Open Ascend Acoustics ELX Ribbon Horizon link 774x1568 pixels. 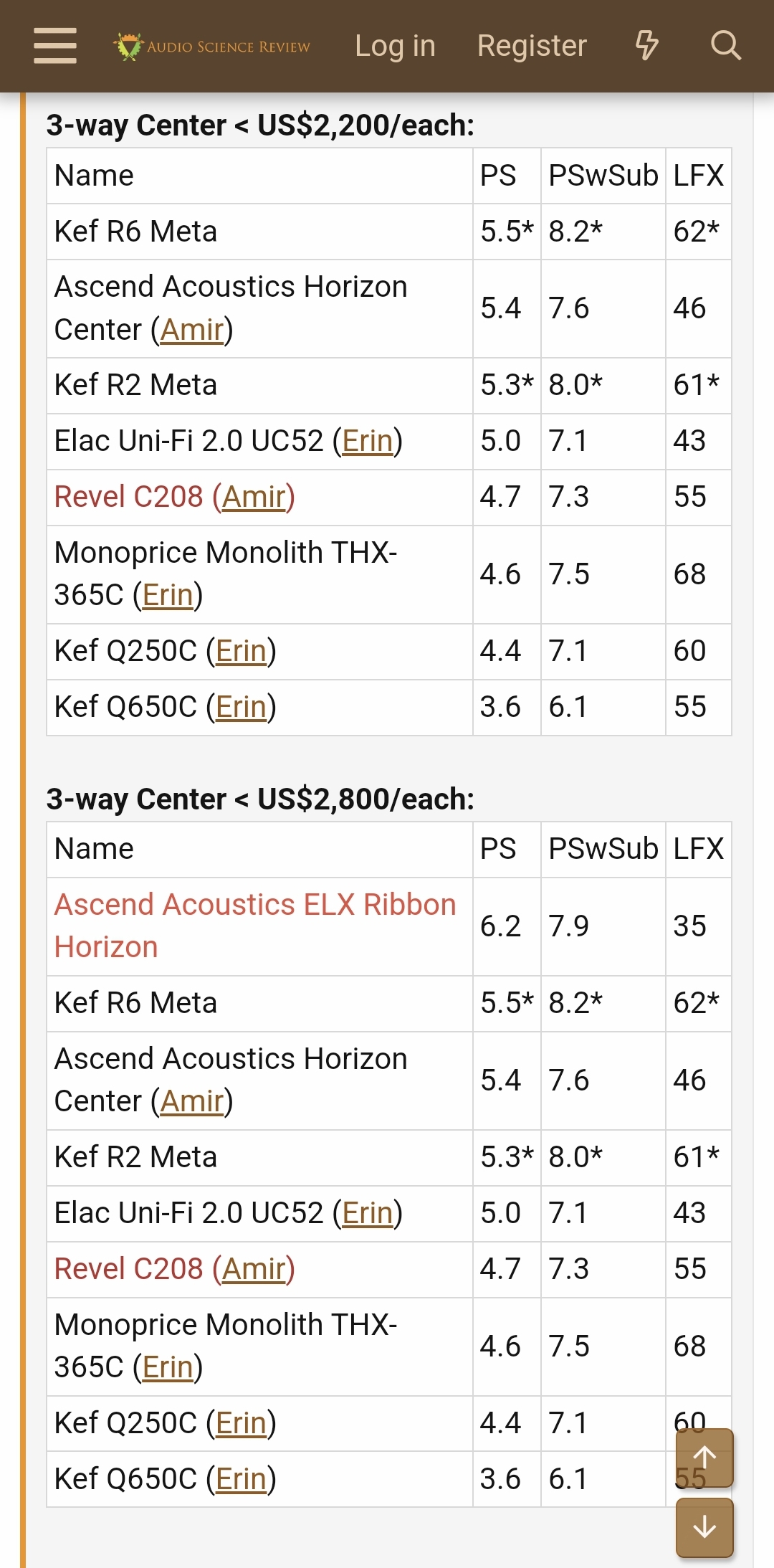255,926
